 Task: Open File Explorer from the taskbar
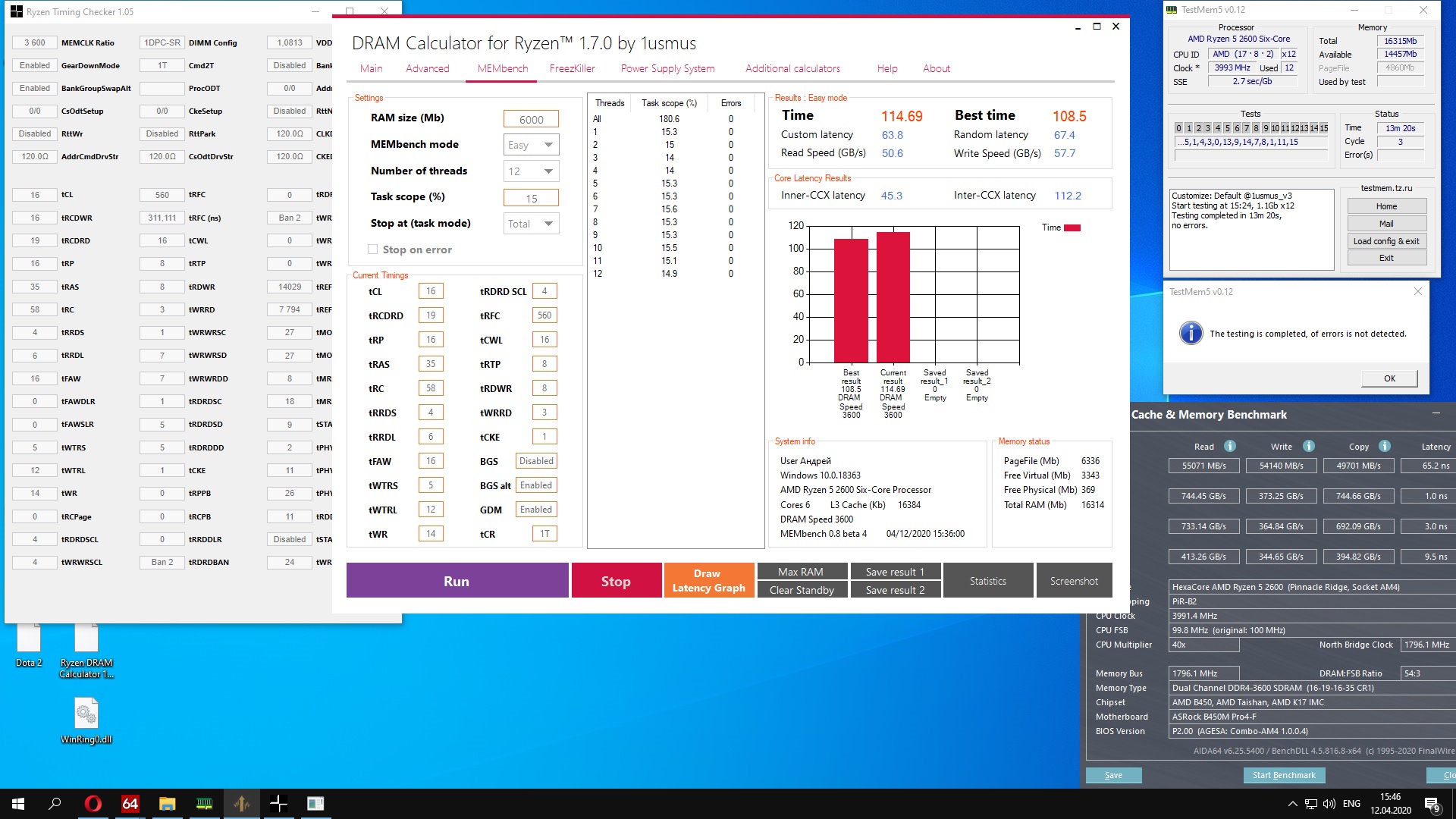(167, 804)
